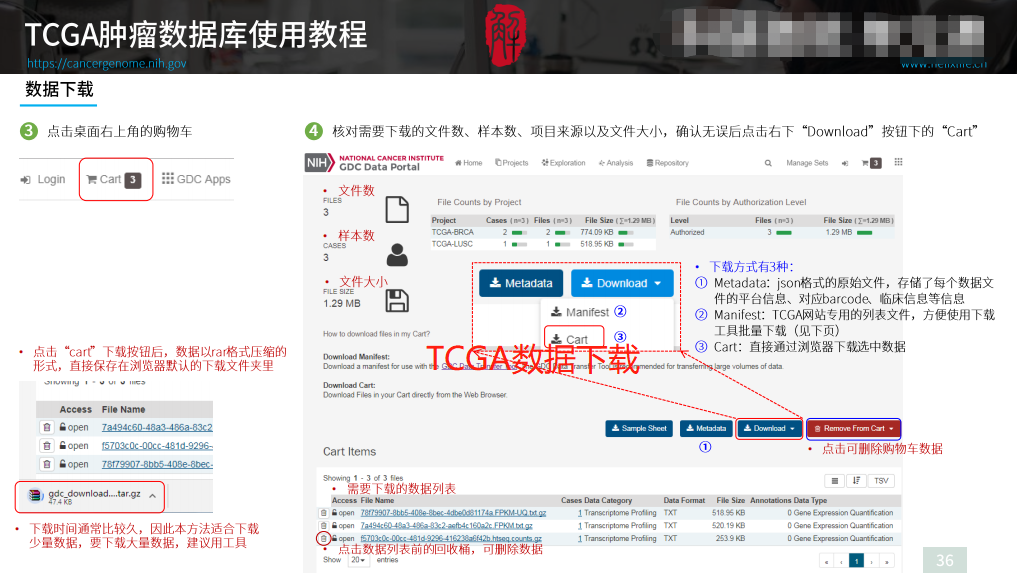1017x573 pixels.
Task: Click the 774.09 KB file size cell
Action: 597,232
